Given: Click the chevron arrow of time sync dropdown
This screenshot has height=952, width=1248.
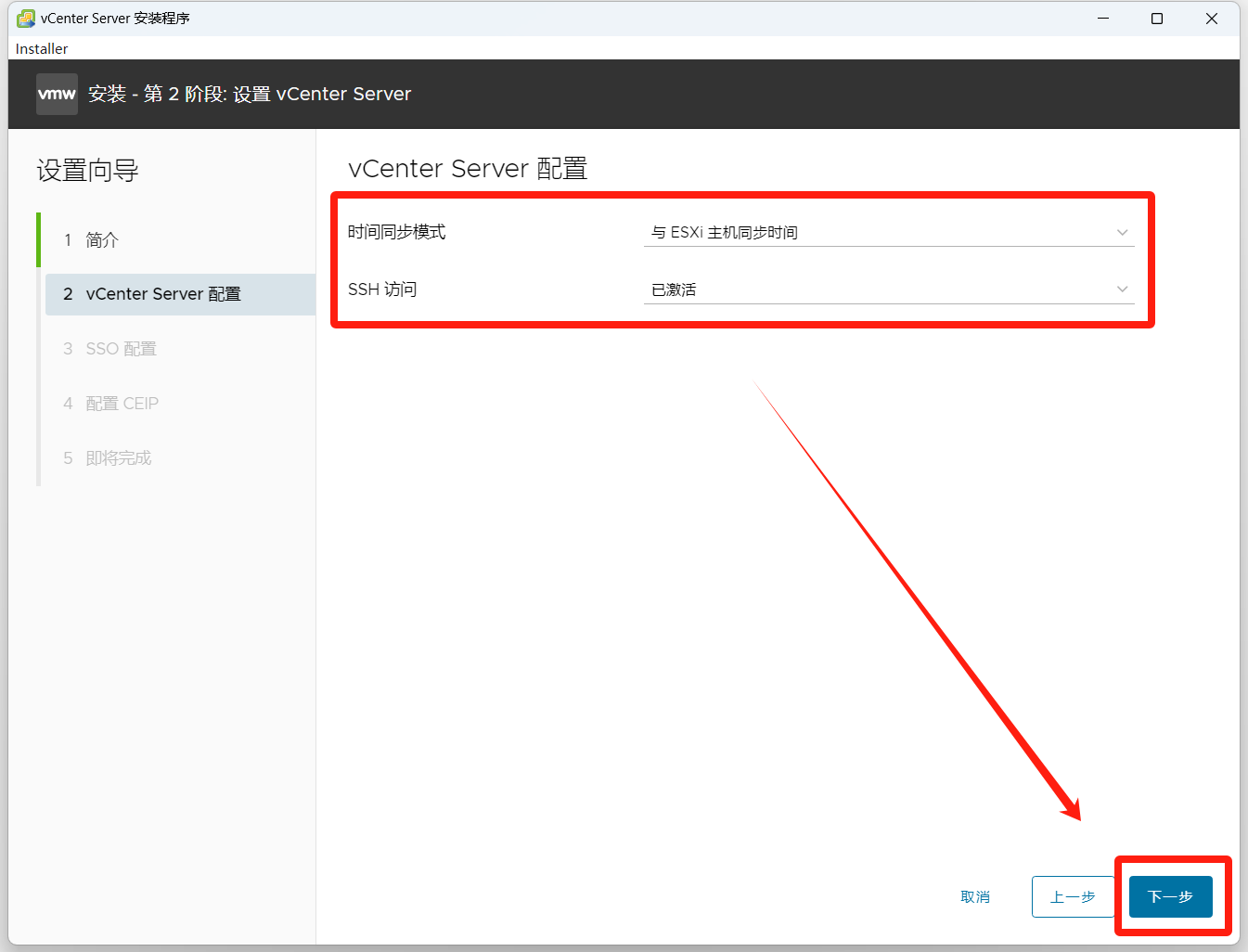Looking at the screenshot, I should click(x=1122, y=232).
